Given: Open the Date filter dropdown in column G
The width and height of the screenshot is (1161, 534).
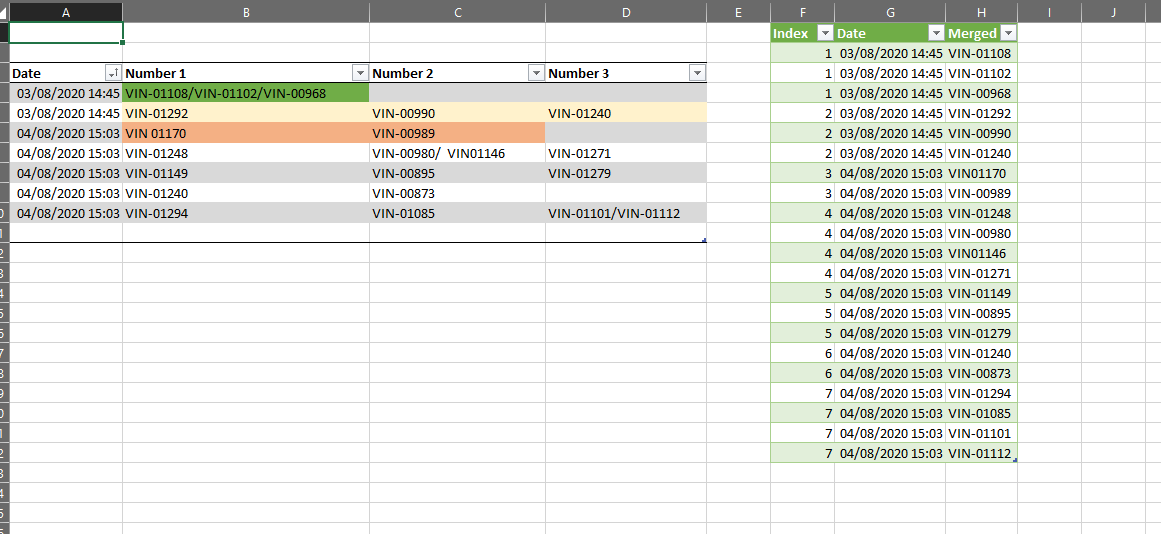Looking at the screenshot, I should point(936,33).
